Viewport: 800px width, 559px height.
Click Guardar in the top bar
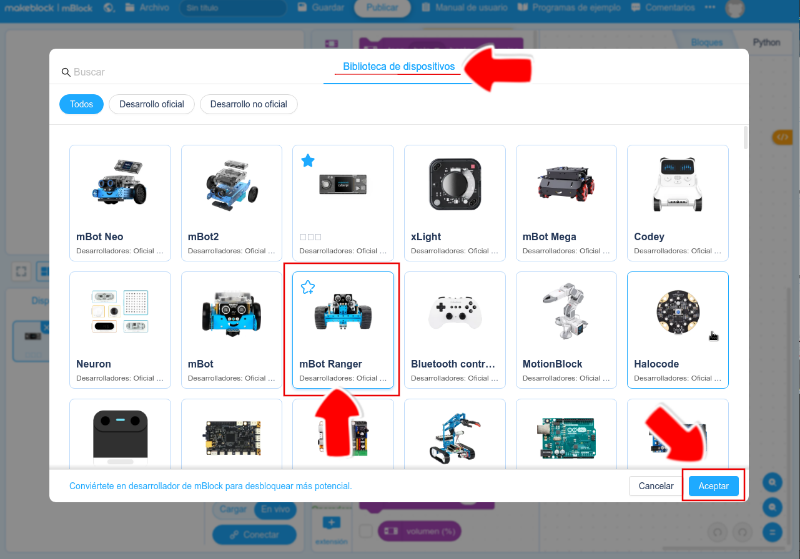[x=321, y=8]
